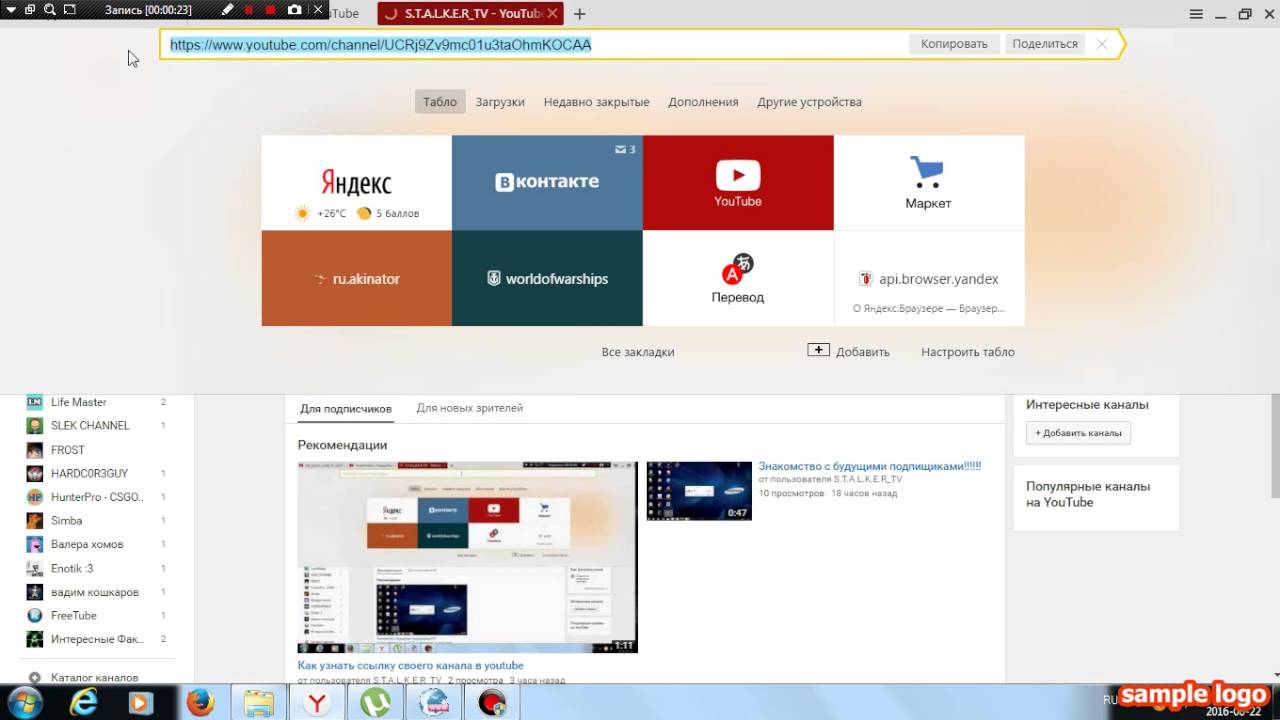Clear the address bar with the X
Screen dimensions: 1280x720
(x=1102, y=44)
